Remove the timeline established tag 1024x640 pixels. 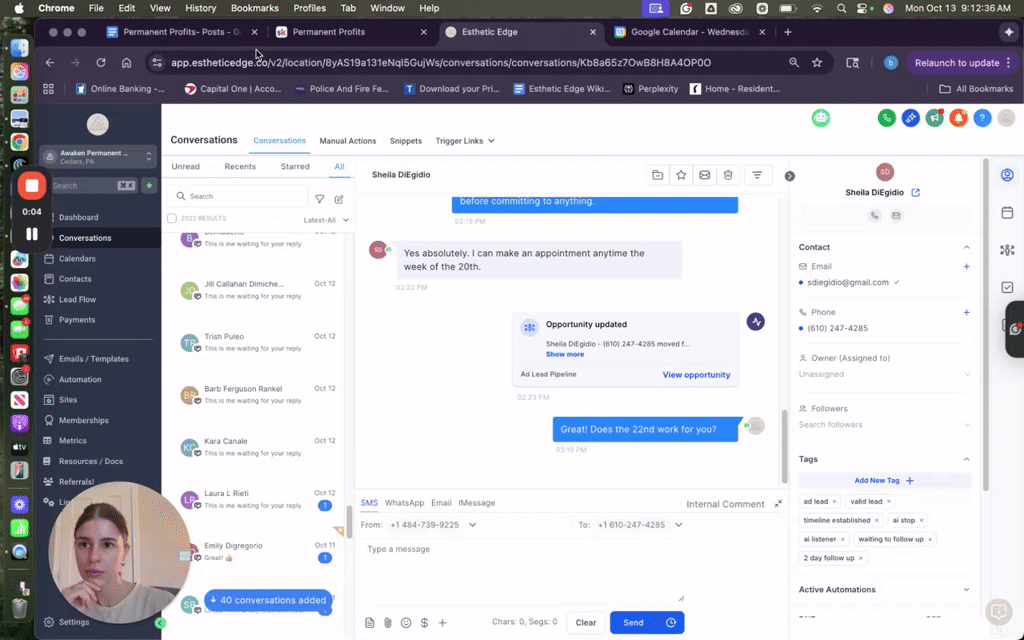[876, 520]
